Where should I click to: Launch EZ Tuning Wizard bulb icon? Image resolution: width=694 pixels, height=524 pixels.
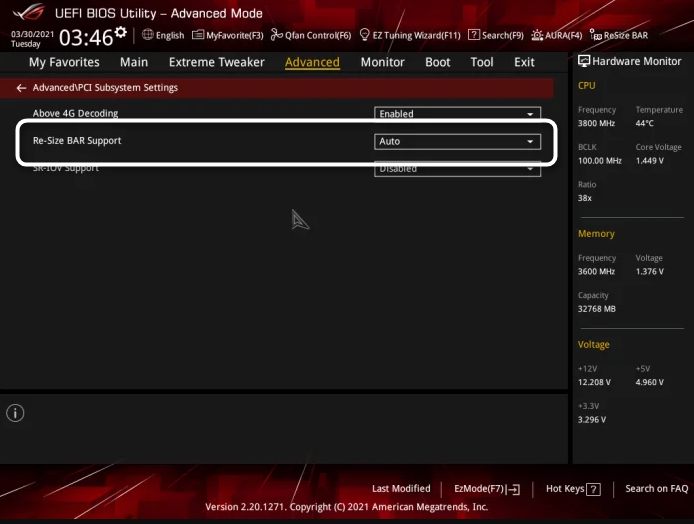coord(364,35)
